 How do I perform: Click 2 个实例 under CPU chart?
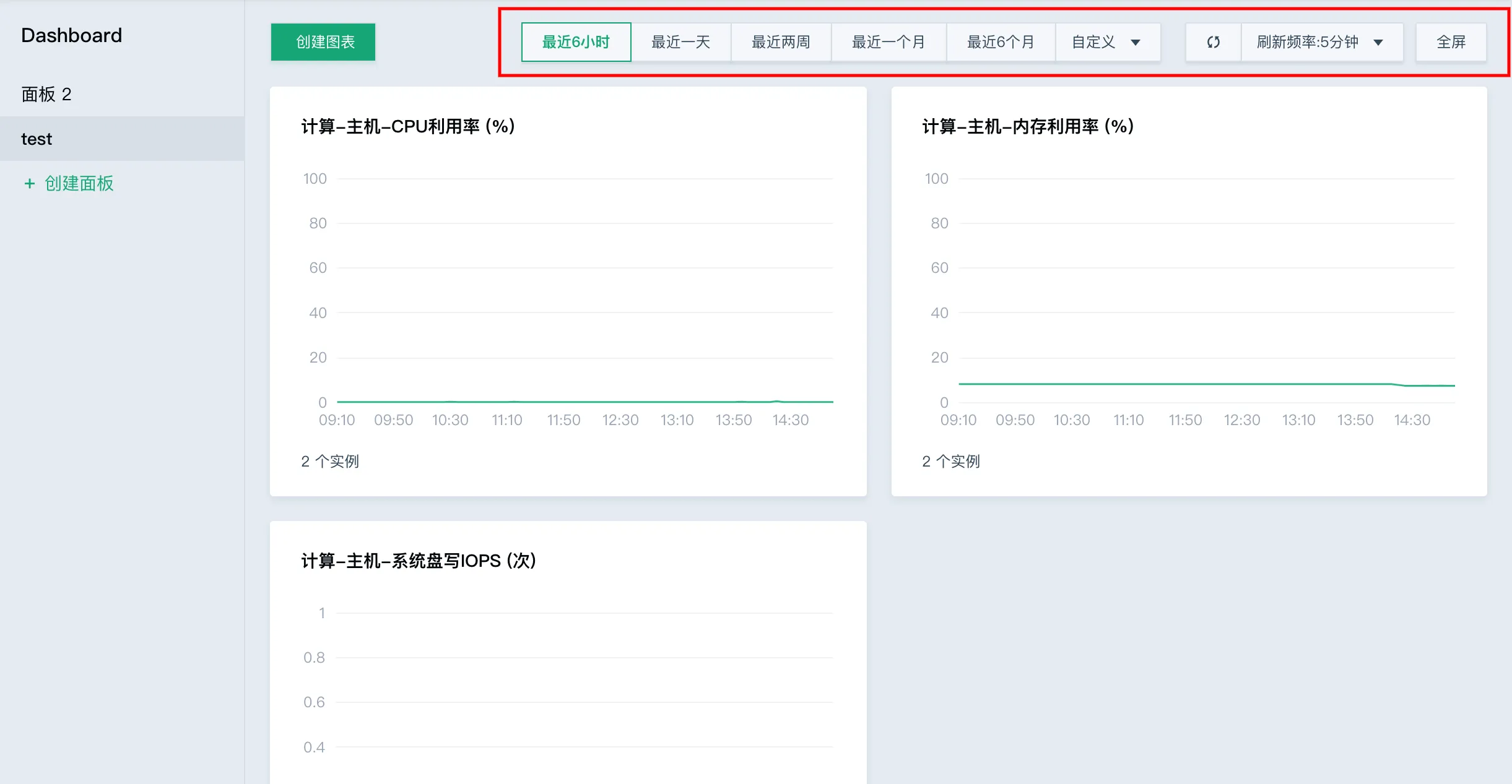click(x=330, y=461)
